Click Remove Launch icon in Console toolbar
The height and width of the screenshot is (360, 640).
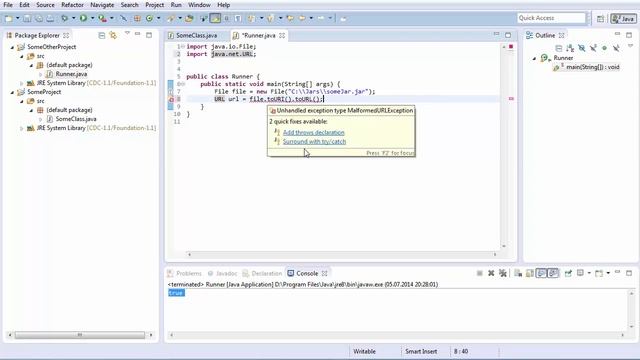[x=491, y=273]
